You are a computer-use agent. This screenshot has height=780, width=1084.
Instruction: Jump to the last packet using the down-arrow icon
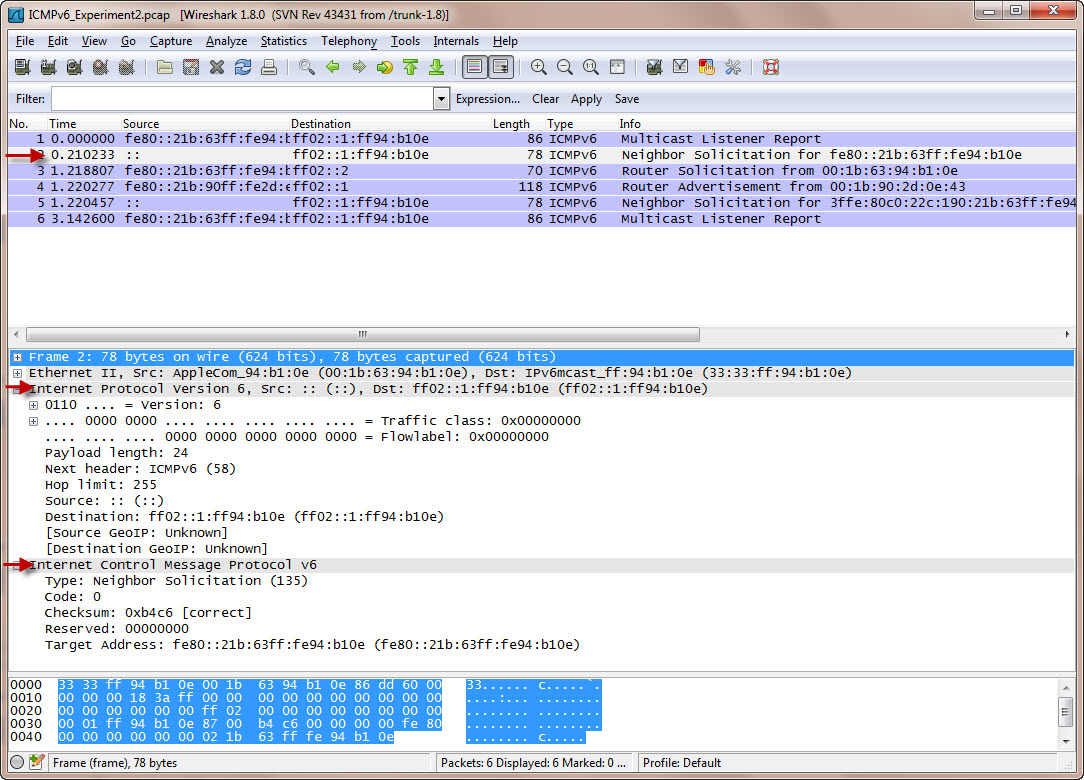click(x=436, y=67)
